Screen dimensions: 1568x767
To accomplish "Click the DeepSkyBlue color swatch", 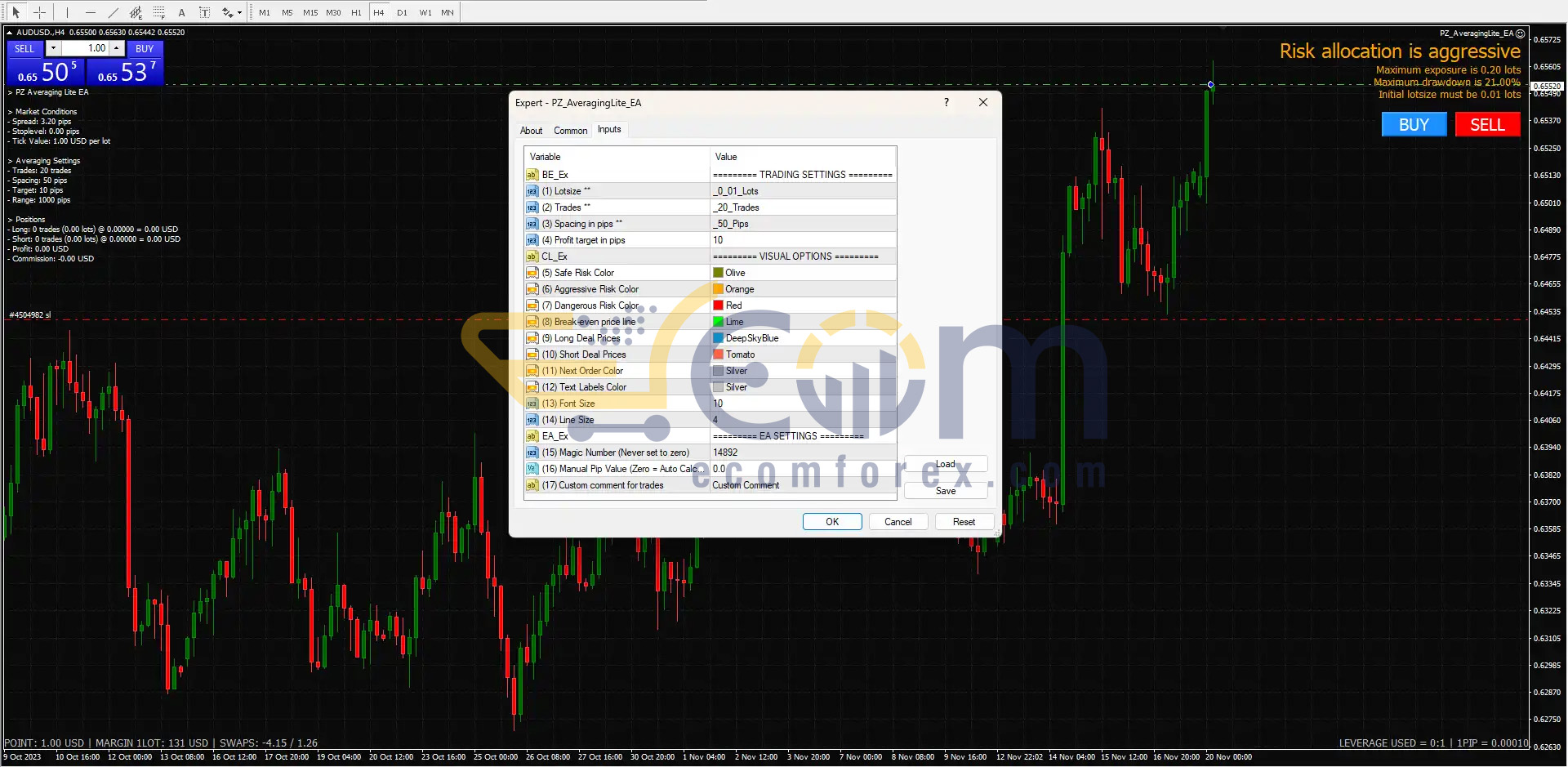I will point(718,338).
